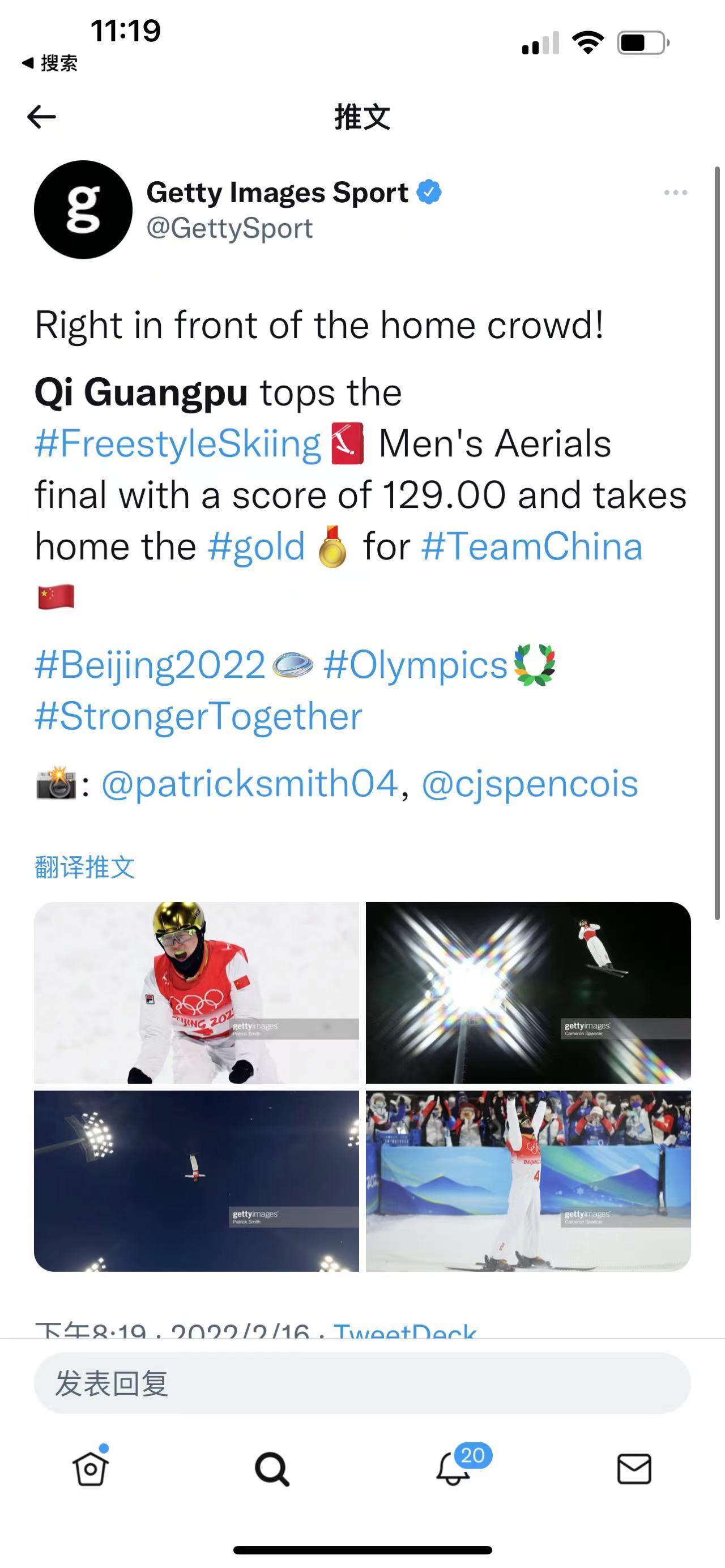Open the #StrongerTogether hashtag

(198, 716)
